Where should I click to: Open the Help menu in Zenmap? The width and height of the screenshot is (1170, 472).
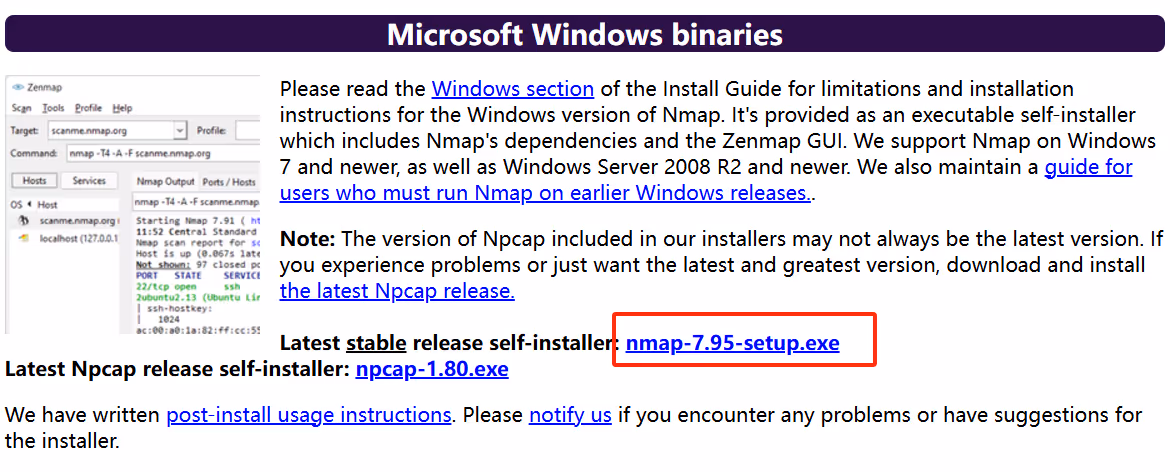[122, 108]
